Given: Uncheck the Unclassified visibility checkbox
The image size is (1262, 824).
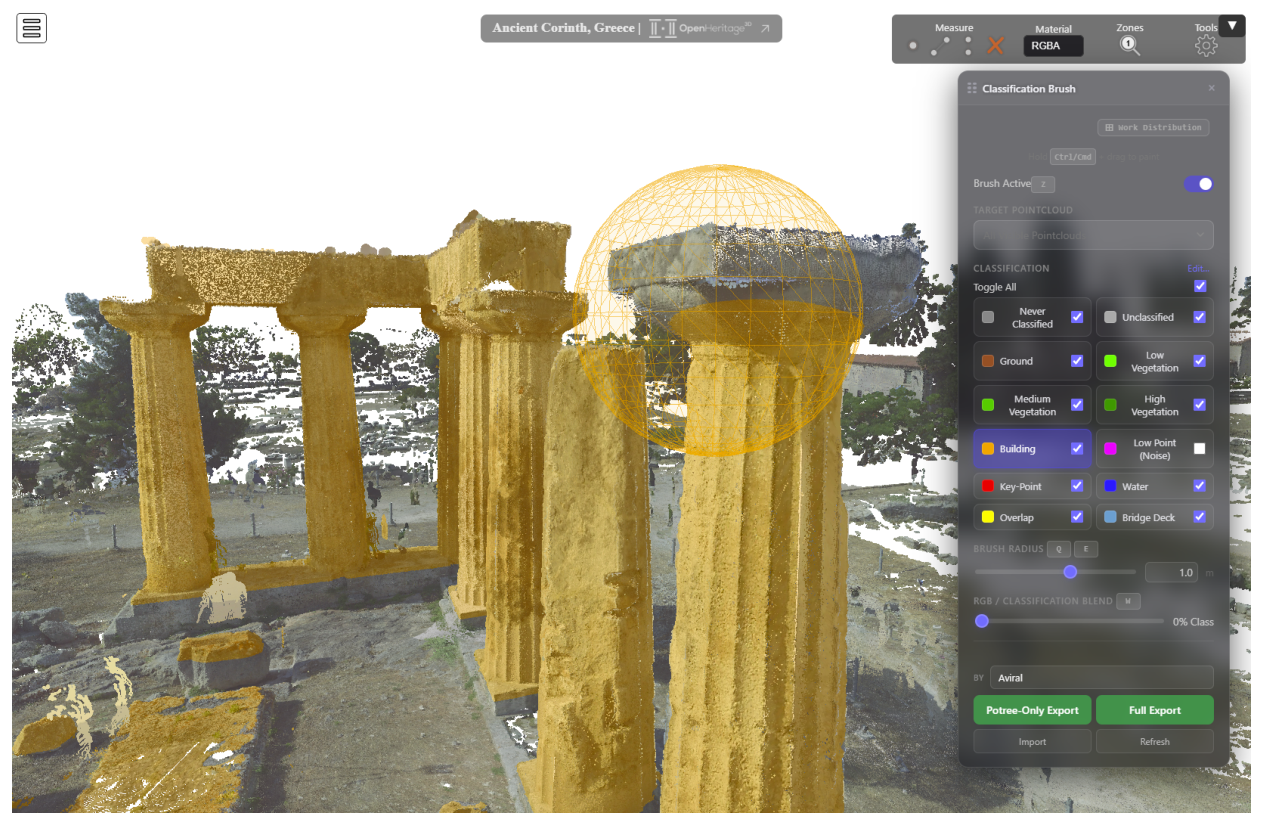Looking at the screenshot, I should (1199, 317).
